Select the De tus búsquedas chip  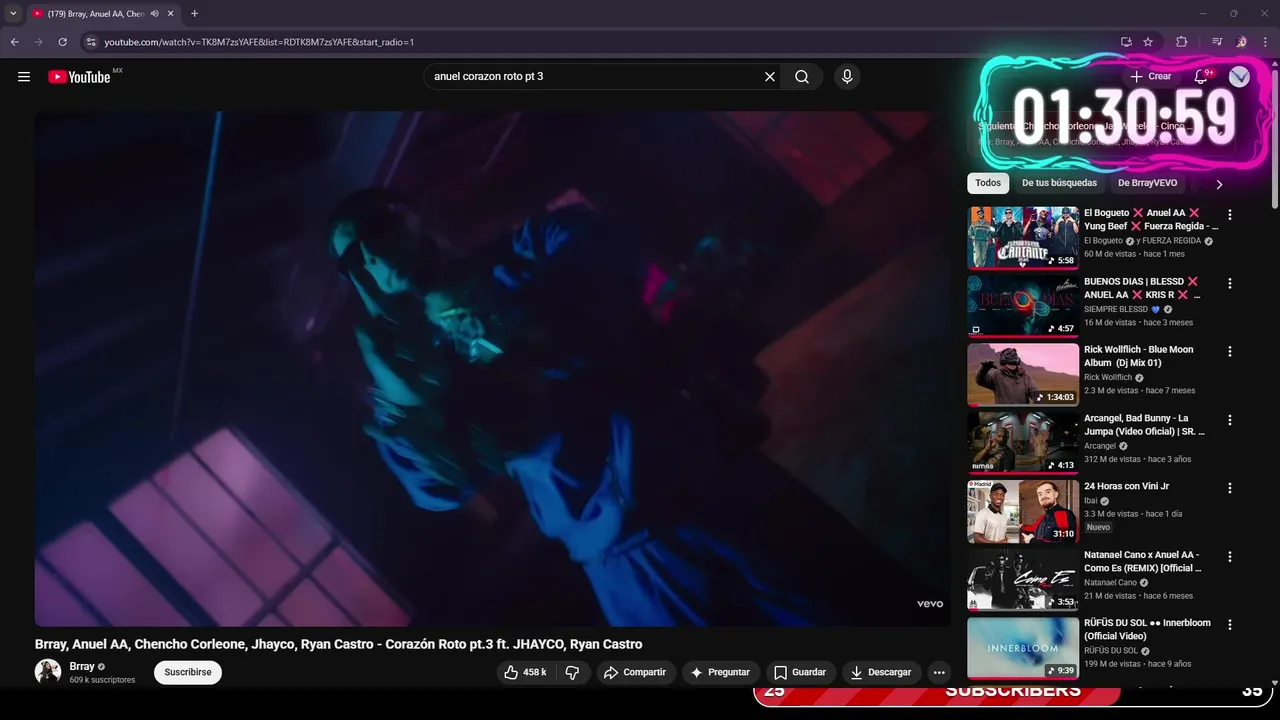(1059, 183)
